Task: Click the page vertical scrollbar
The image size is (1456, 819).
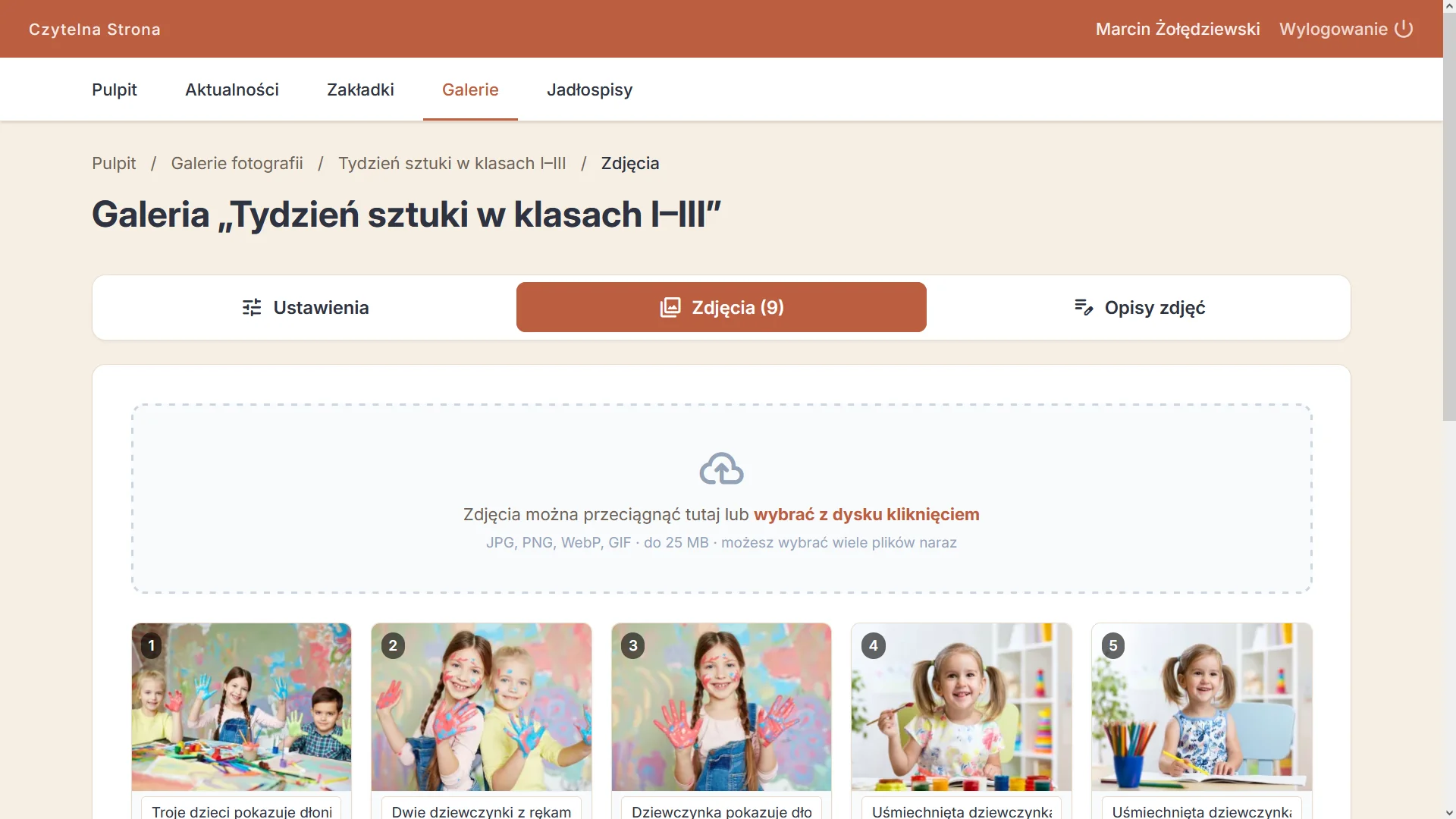Action: coord(1449,409)
